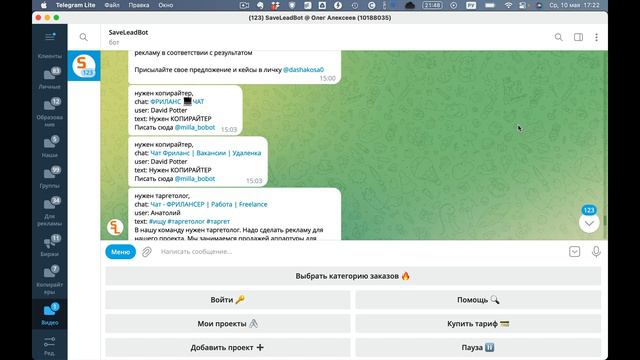Screen dimensions: 640x360
Task: Open the Файл menu
Action: pyautogui.click(x=112, y=5)
